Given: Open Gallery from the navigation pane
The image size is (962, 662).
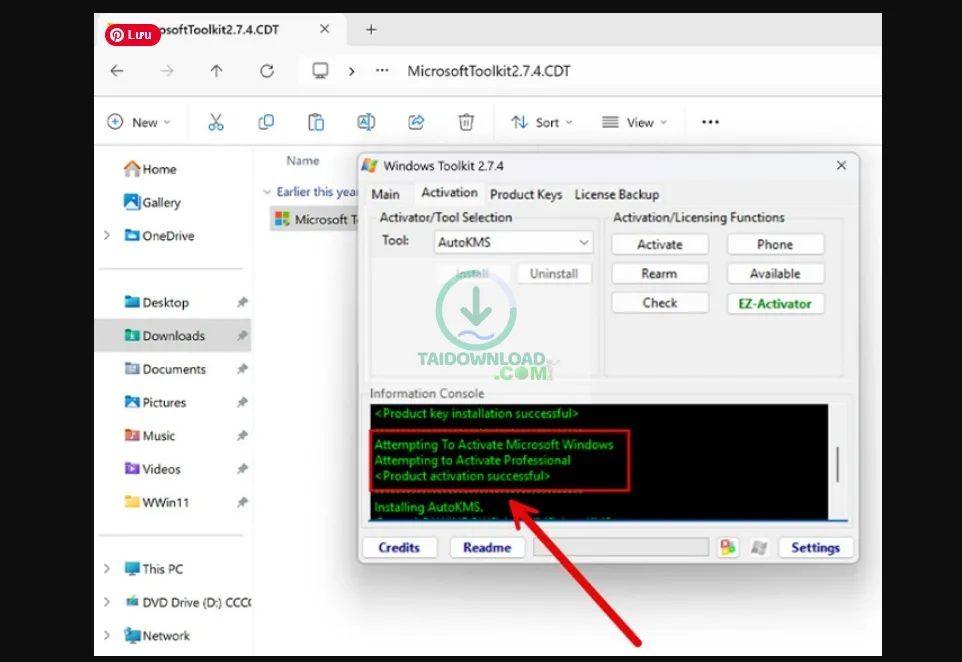Looking at the screenshot, I should click(159, 202).
